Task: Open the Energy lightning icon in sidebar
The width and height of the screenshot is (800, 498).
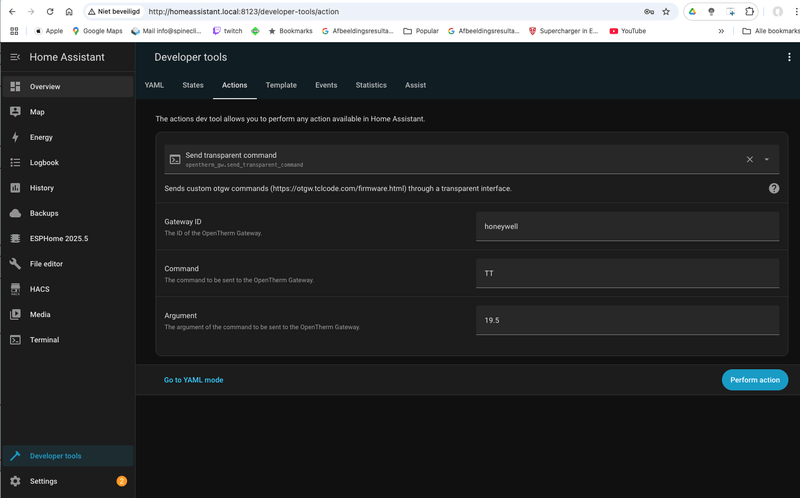Action: coord(15,137)
